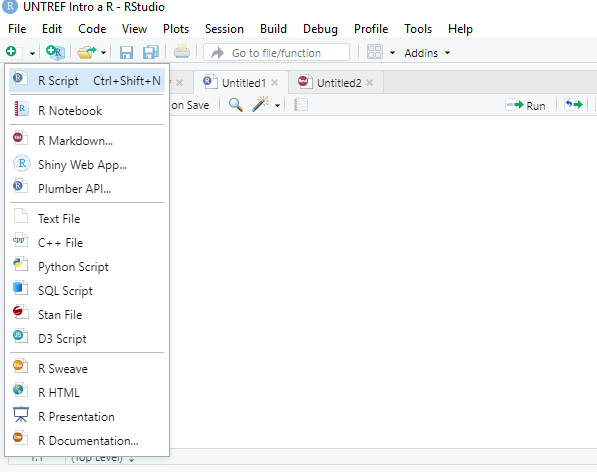Click the Print document icon

point(182,52)
